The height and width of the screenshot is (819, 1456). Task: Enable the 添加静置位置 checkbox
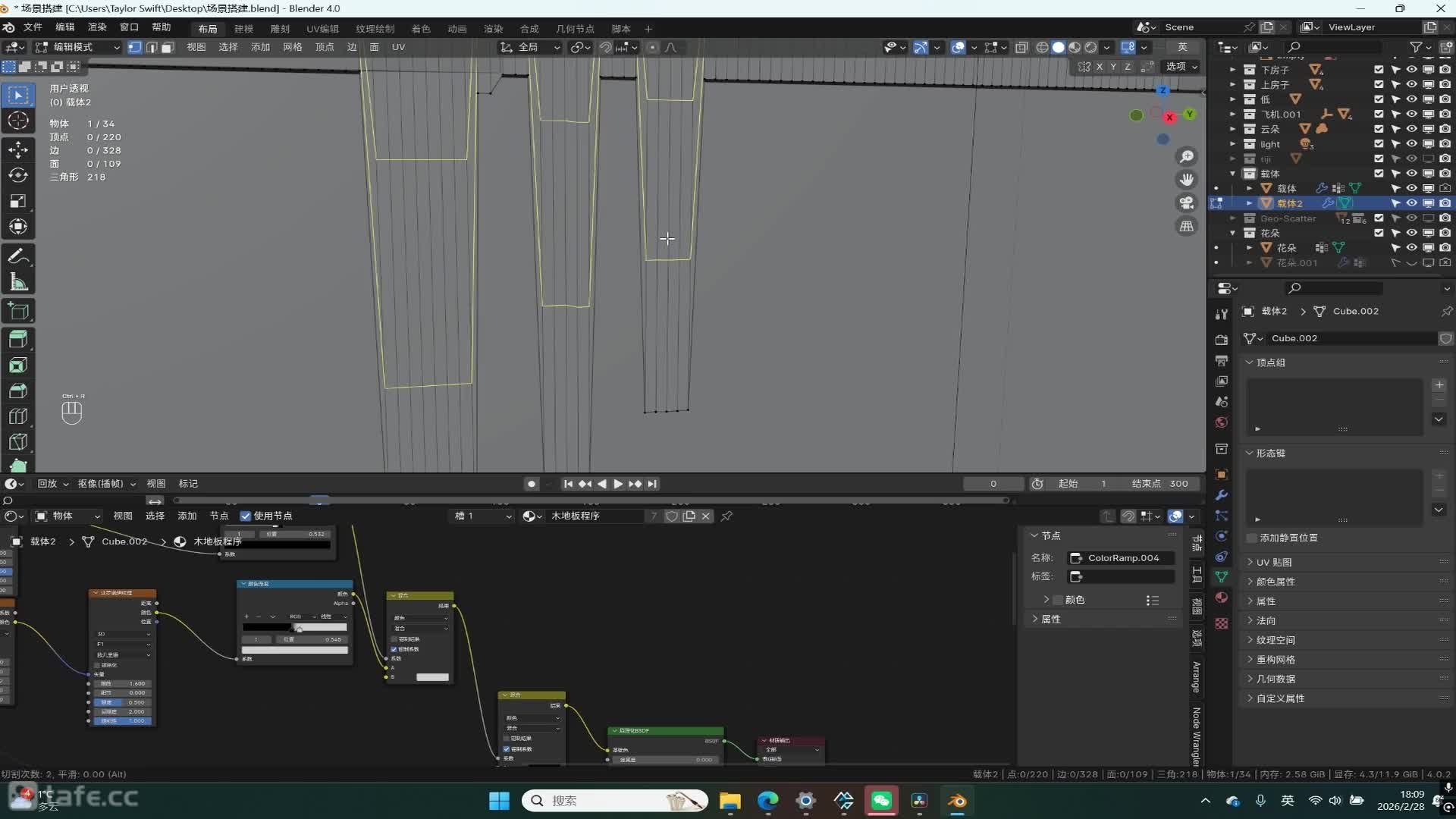(1252, 538)
